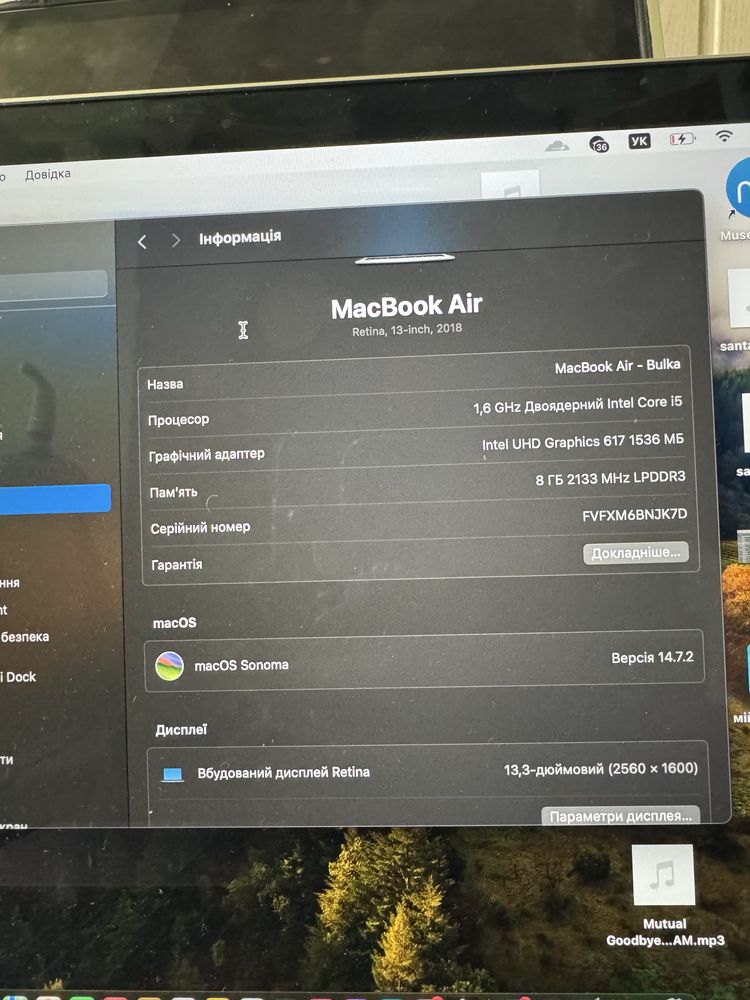
Task: Click the Пам'ять row label
Action: click(x=173, y=492)
